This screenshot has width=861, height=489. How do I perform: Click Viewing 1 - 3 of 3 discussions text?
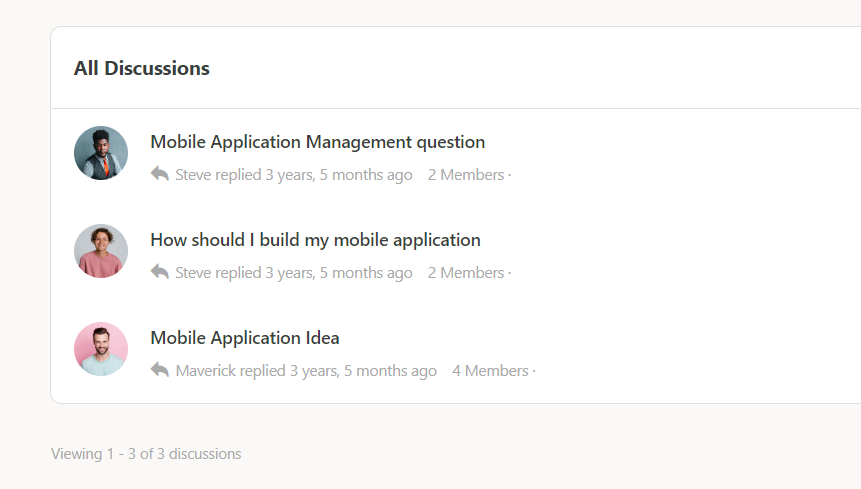tap(146, 454)
